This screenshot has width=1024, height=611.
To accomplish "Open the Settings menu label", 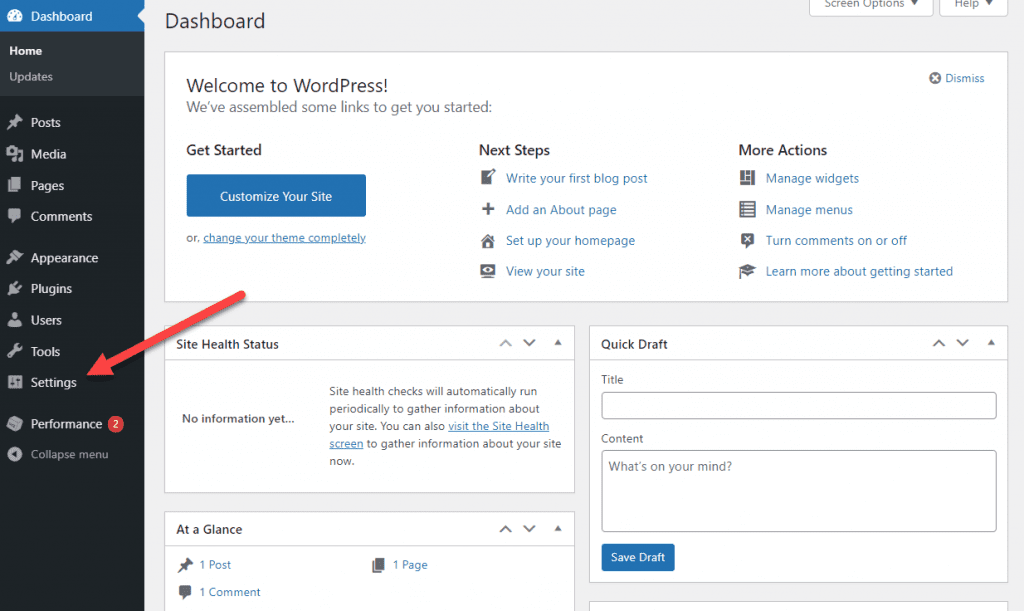I will tap(54, 383).
